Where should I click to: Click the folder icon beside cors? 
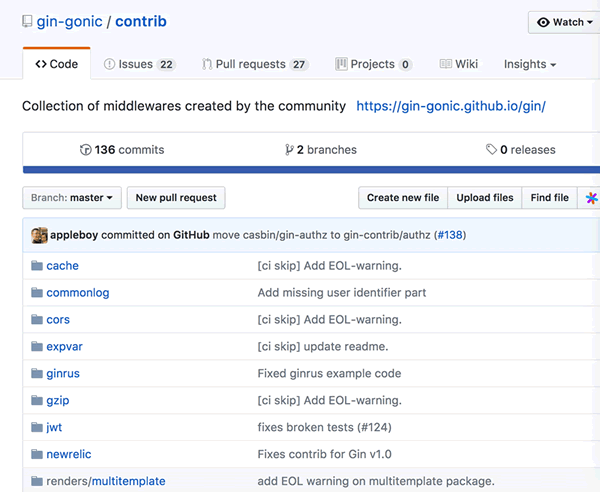(x=37, y=320)
